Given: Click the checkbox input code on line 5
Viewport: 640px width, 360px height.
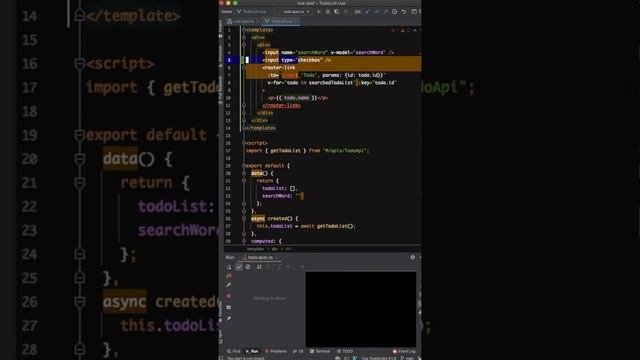Looking at the screenshot, I should (297, 60).
